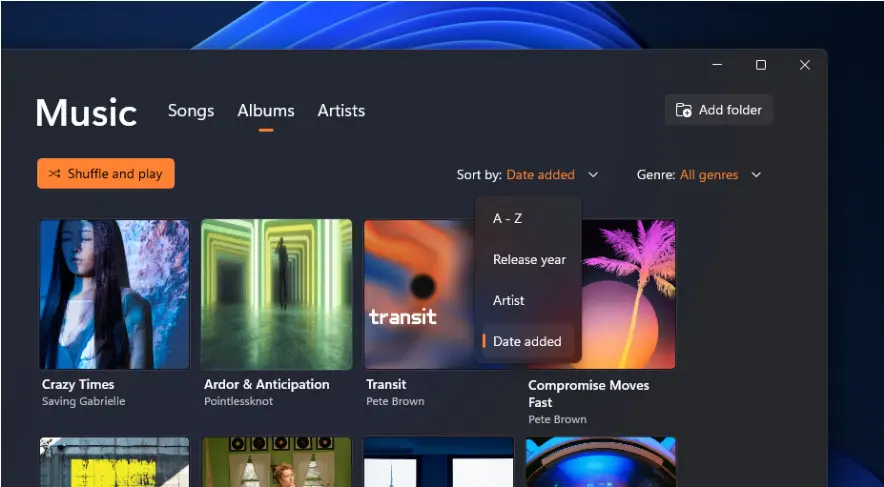The image size is (884, 487).
Task: Click the Compromise Moves Fast title
Action: 589,393
